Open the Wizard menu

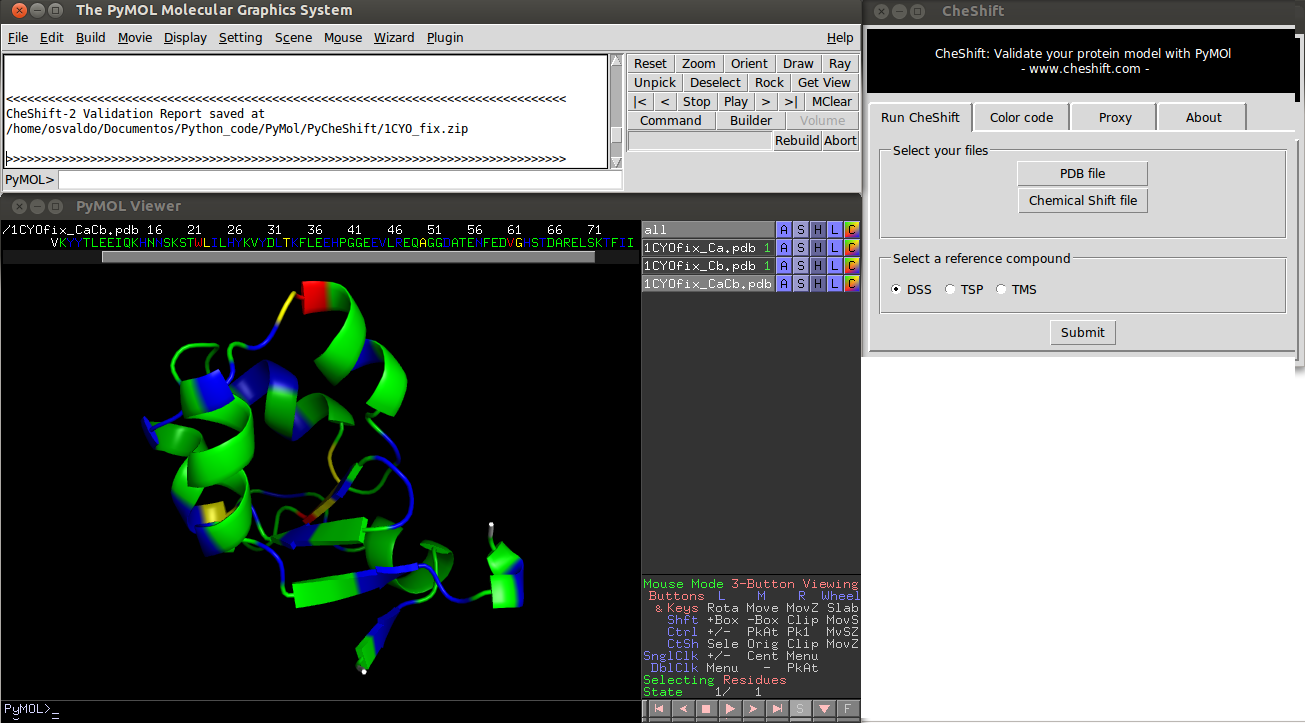click(394, 38)
